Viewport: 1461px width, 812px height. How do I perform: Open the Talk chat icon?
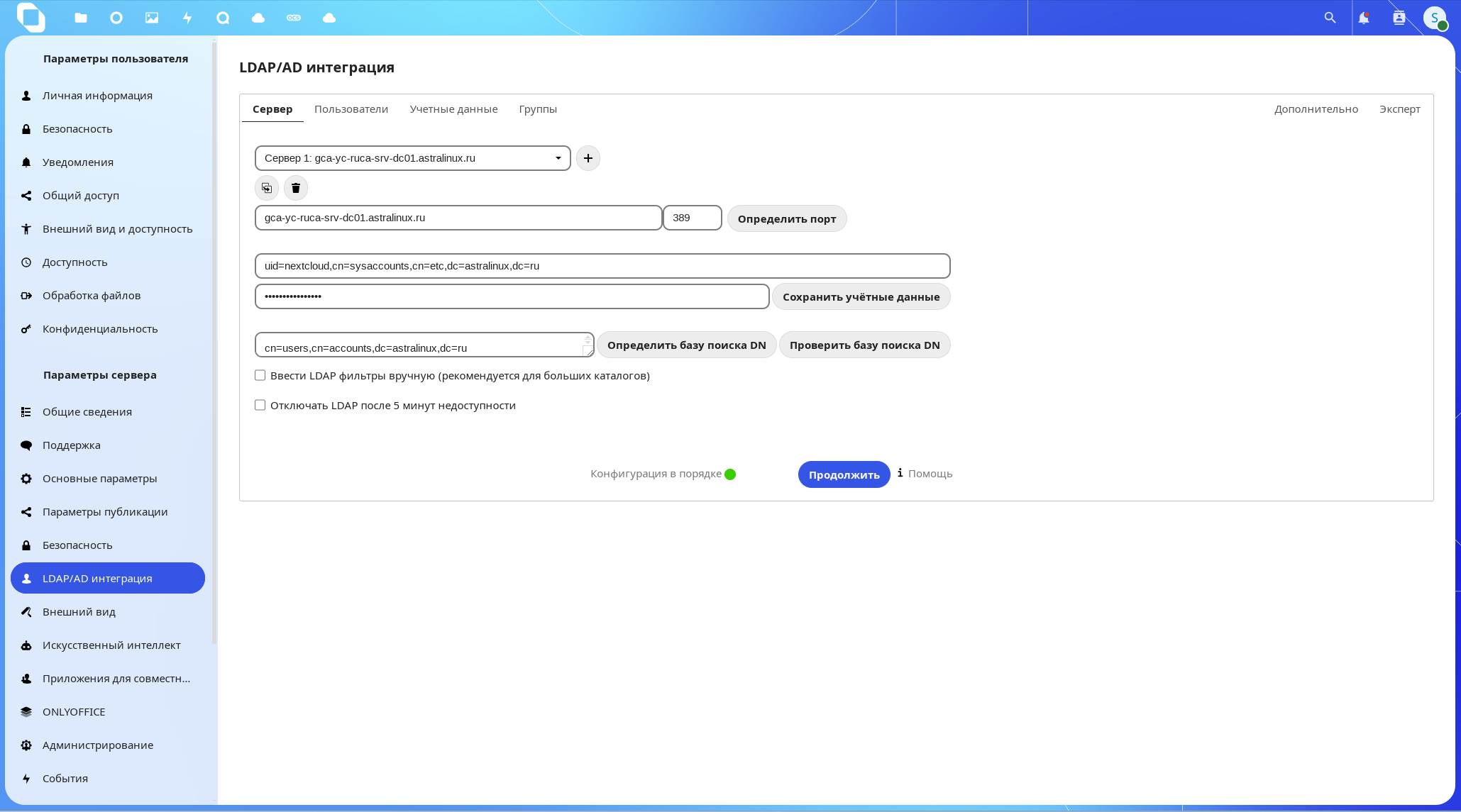pos(223,18)
